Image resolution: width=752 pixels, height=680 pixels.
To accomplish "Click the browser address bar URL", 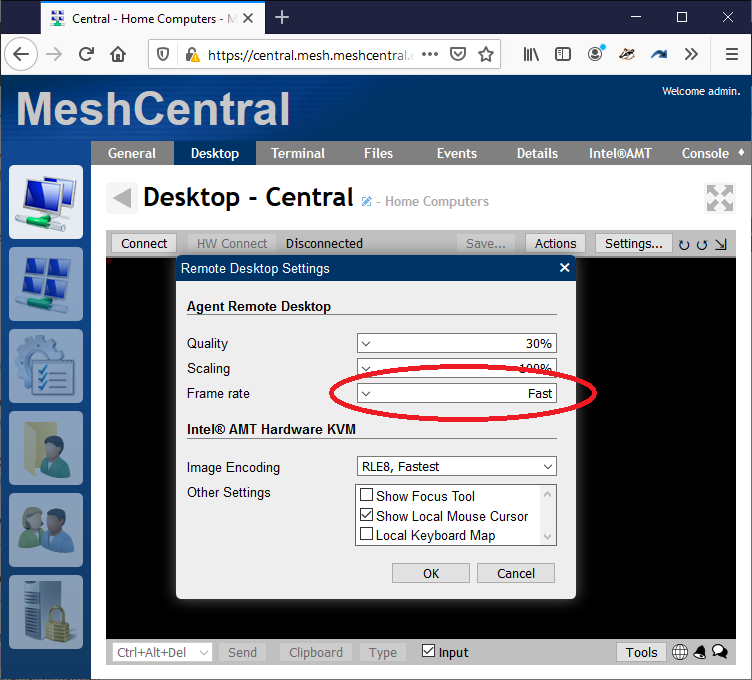I will click(310, 55).
